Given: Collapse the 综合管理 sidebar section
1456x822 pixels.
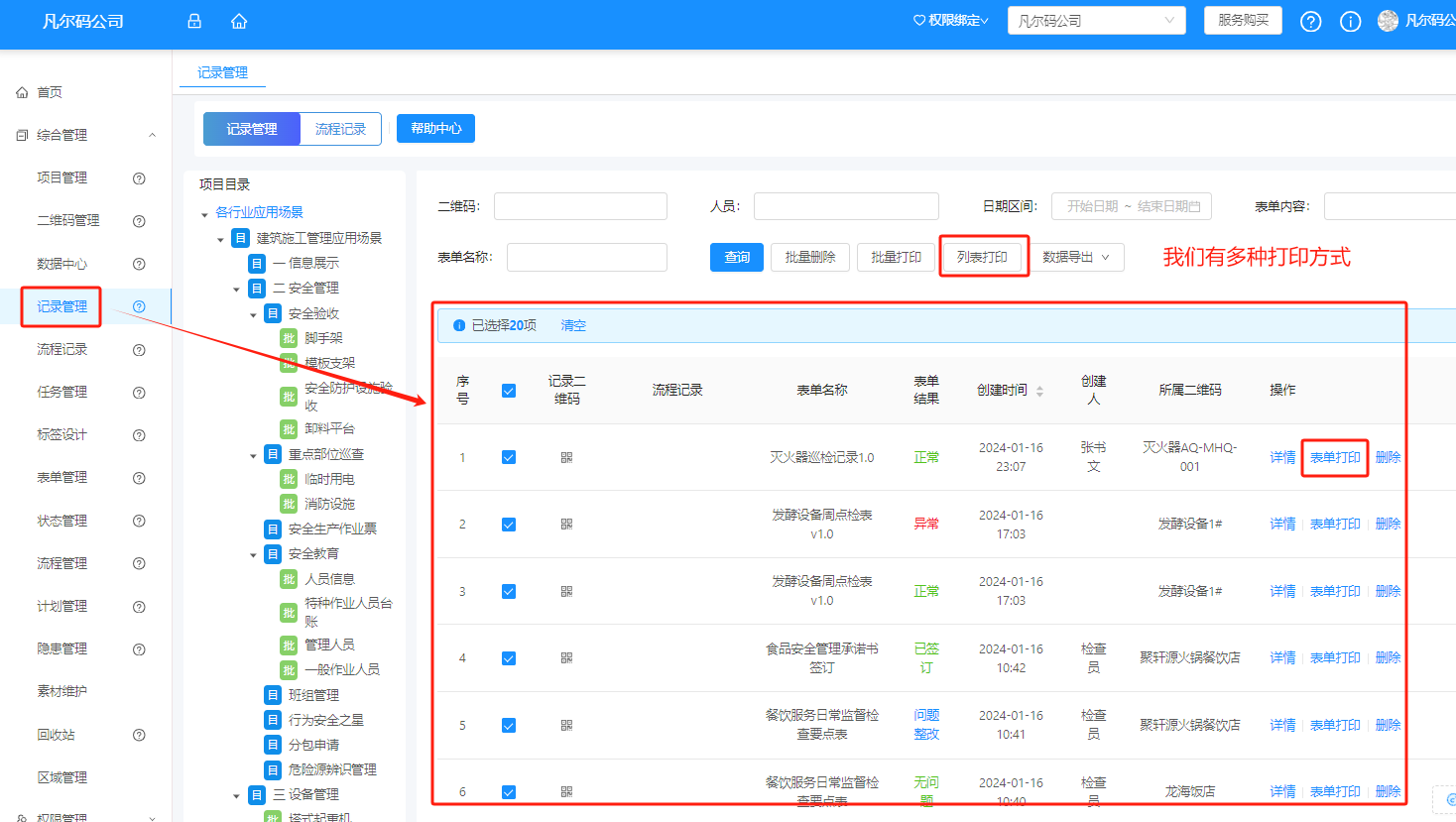Looking at the screenshot, I should coord(152,134).
